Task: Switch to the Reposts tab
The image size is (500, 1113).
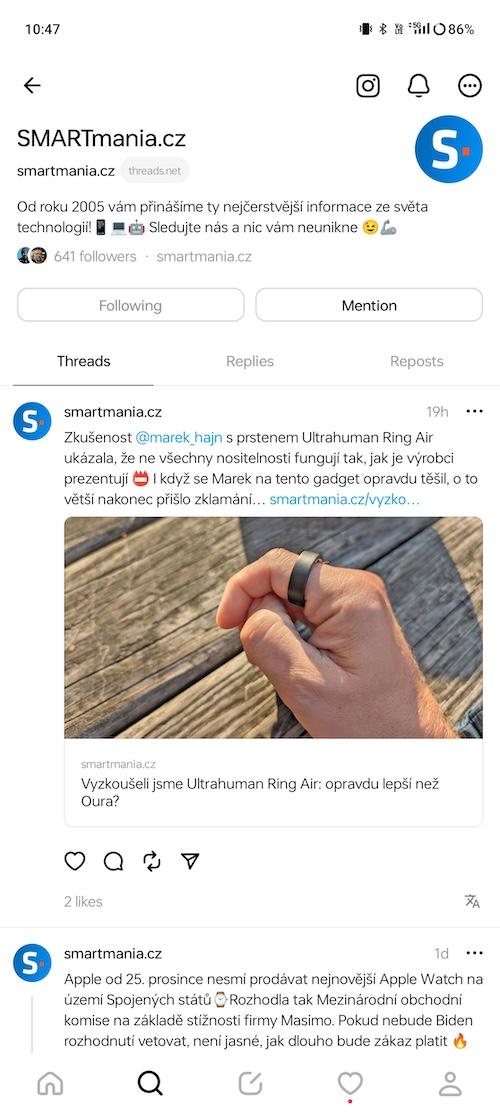Action: click(x=417, y=361)
